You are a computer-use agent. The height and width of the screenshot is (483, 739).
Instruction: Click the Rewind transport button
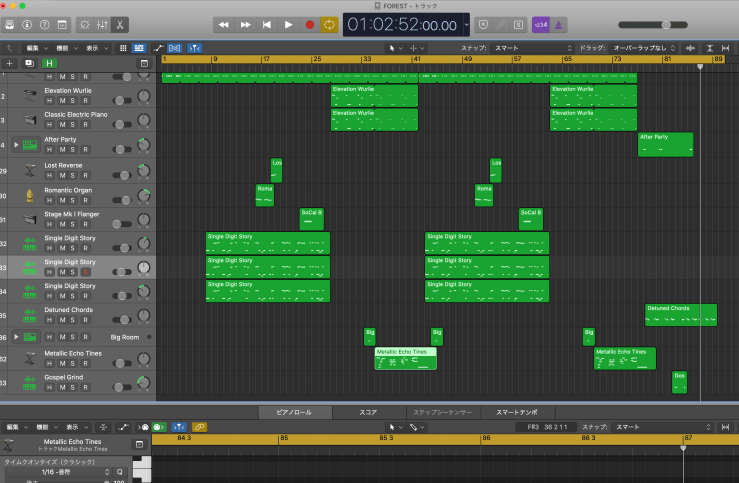(224, 24)
